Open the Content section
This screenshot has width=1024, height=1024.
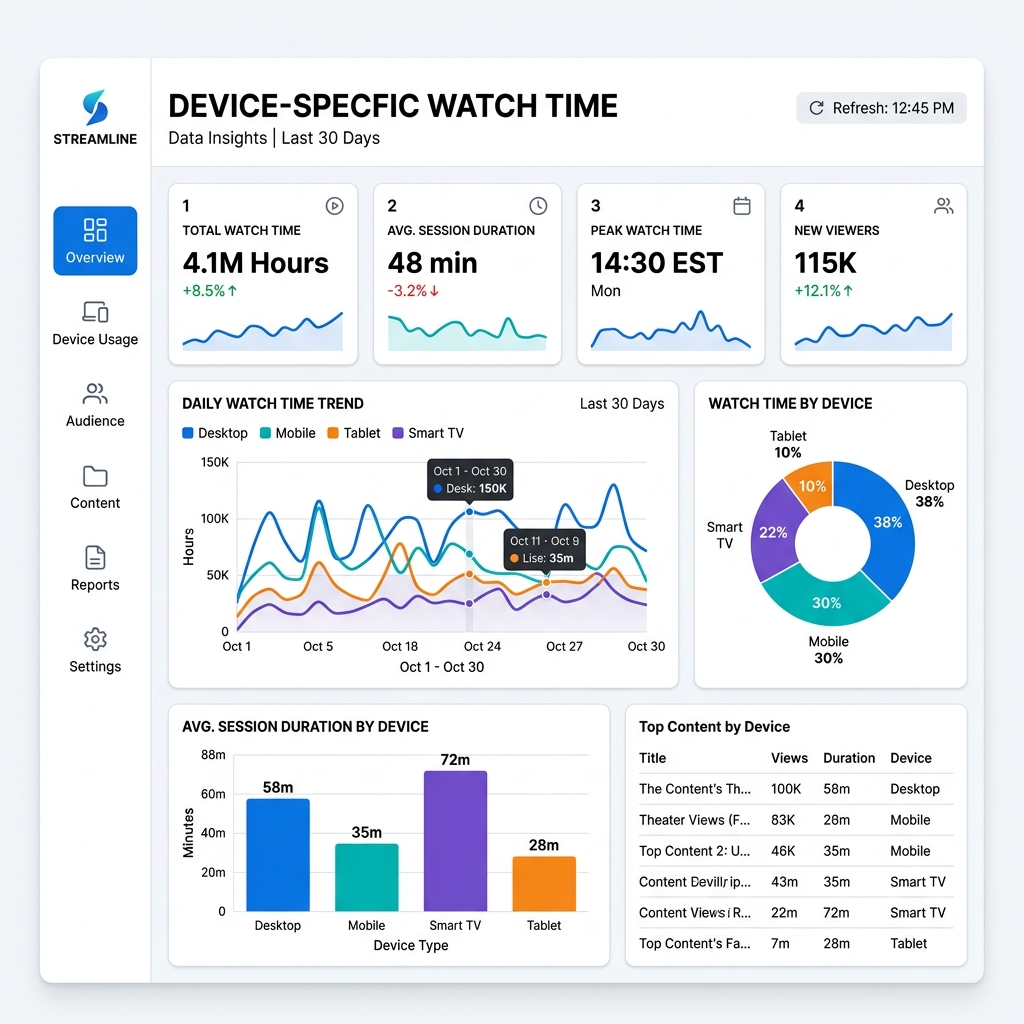pyautogui.click(x=95, y=488)
